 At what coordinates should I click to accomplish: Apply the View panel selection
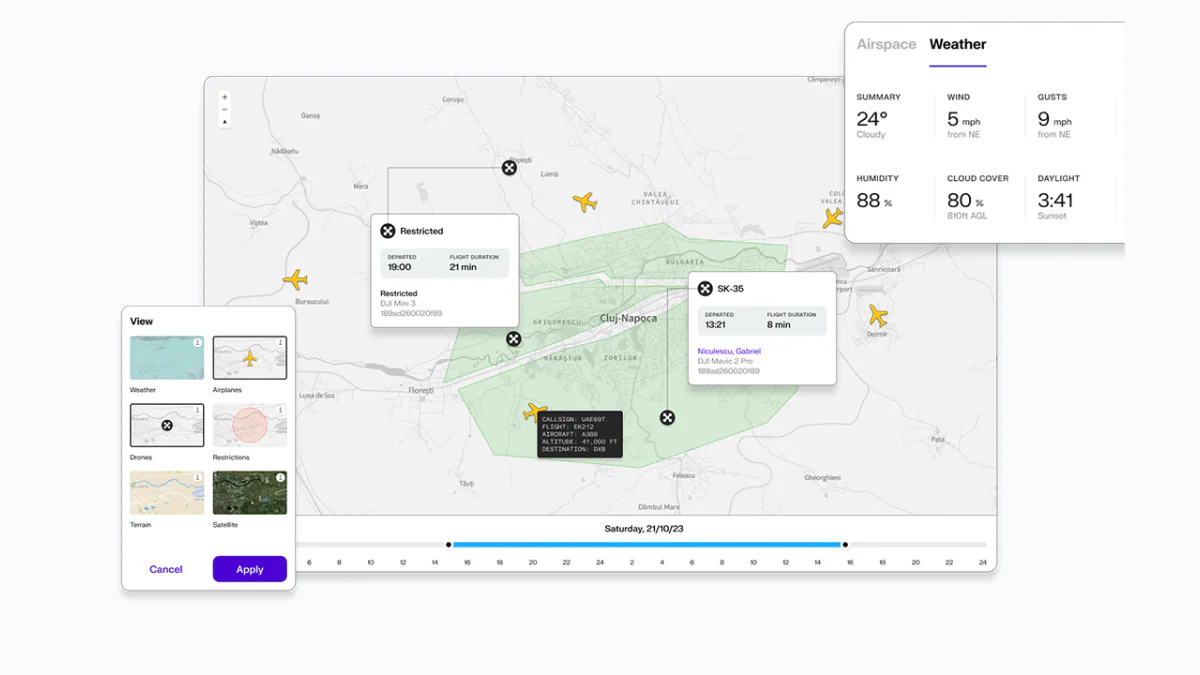point(250,569)
